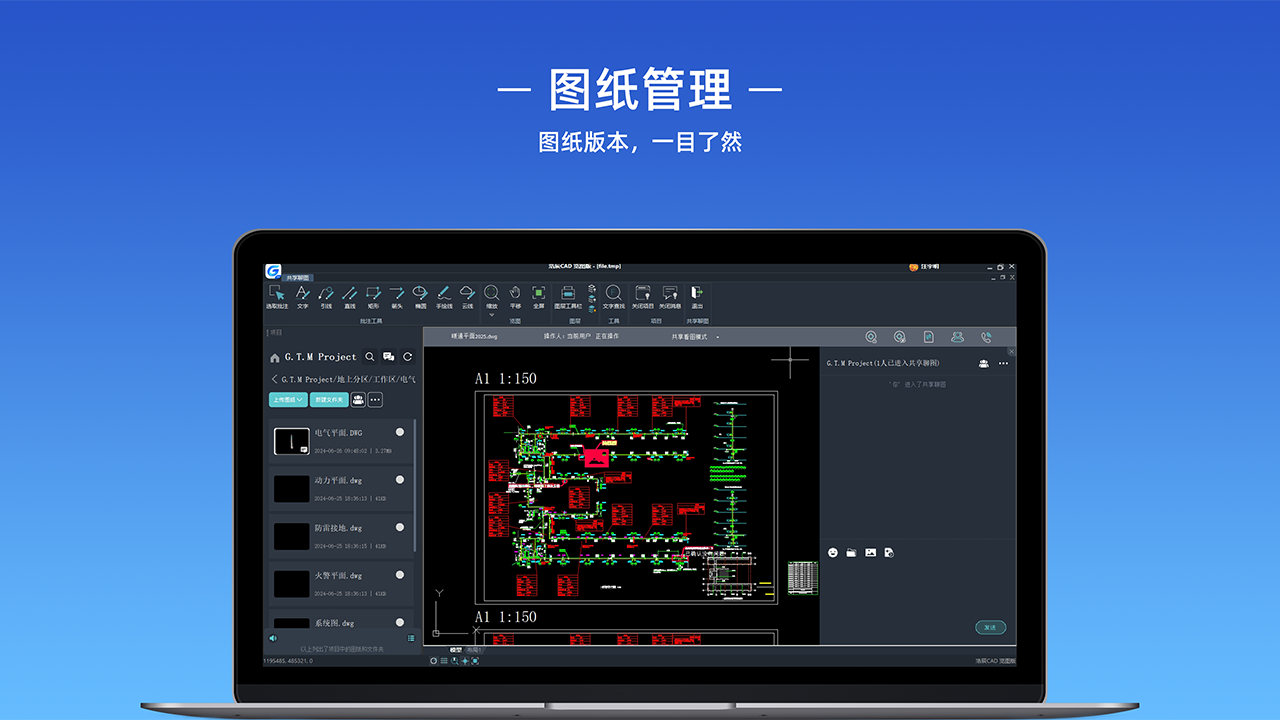Select the 文字 (text) annotation tool

click(302, 295)
